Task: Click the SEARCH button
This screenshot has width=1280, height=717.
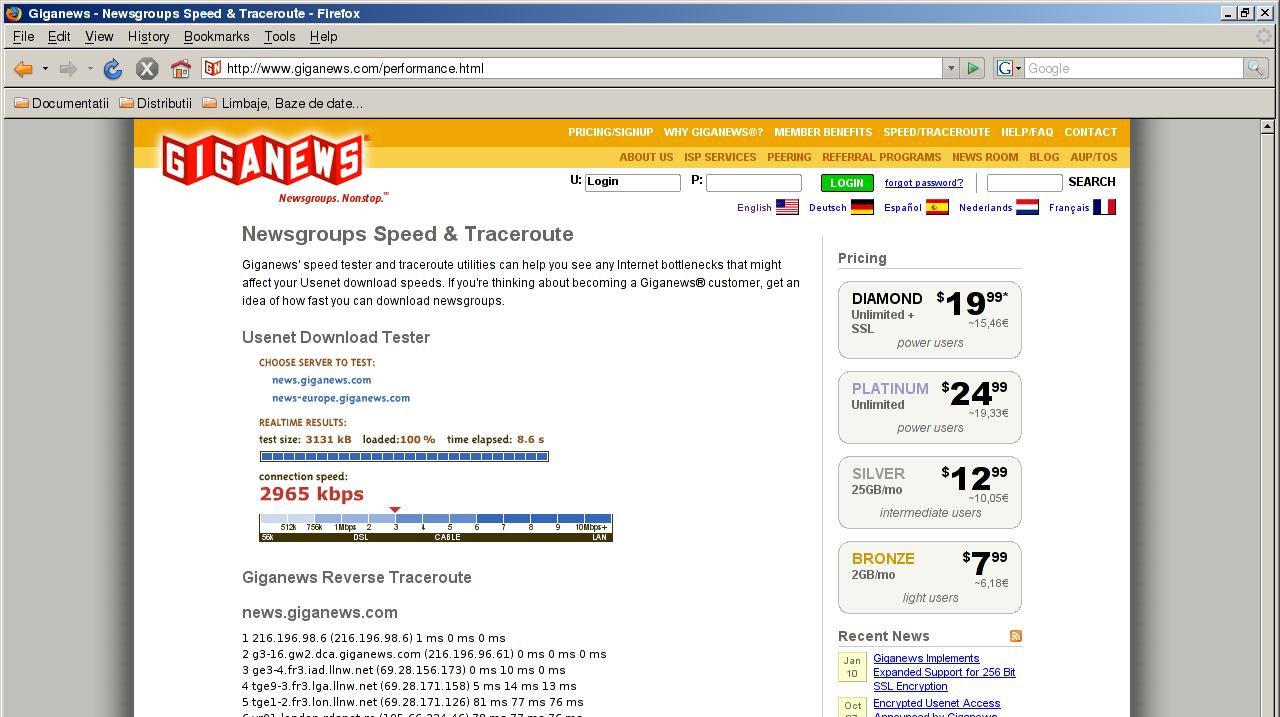Action: click(x=1092, y=182)
